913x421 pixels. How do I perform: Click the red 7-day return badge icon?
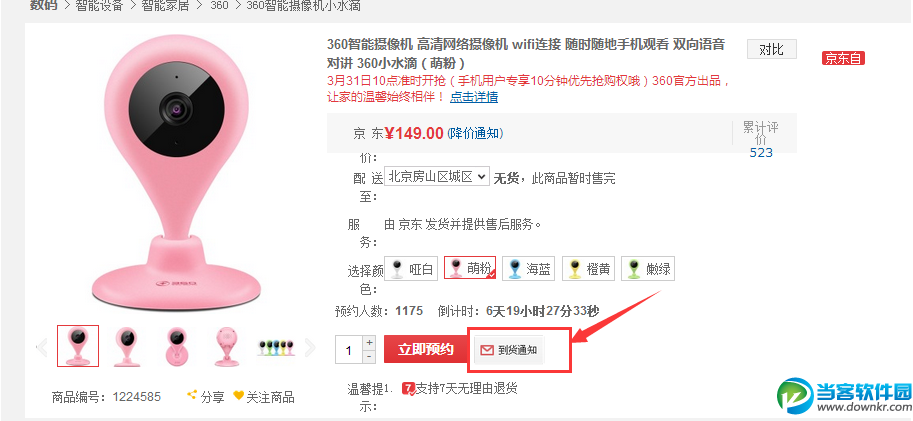(408, 388)
